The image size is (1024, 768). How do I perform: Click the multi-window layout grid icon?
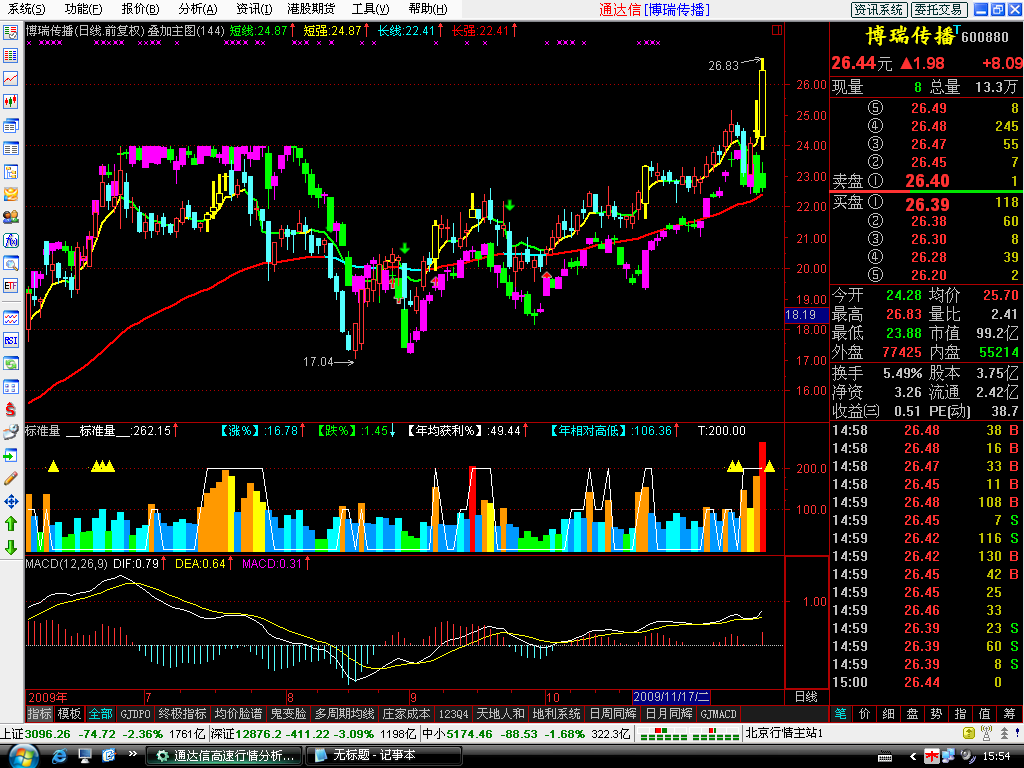(10, 387)
